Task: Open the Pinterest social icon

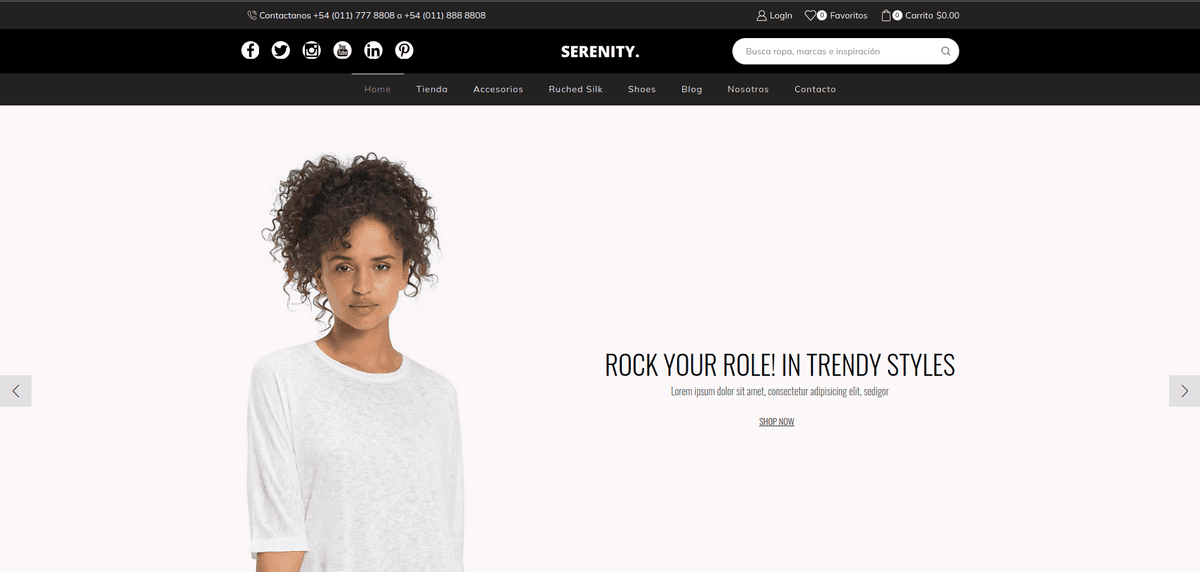Action: point(404,50)
